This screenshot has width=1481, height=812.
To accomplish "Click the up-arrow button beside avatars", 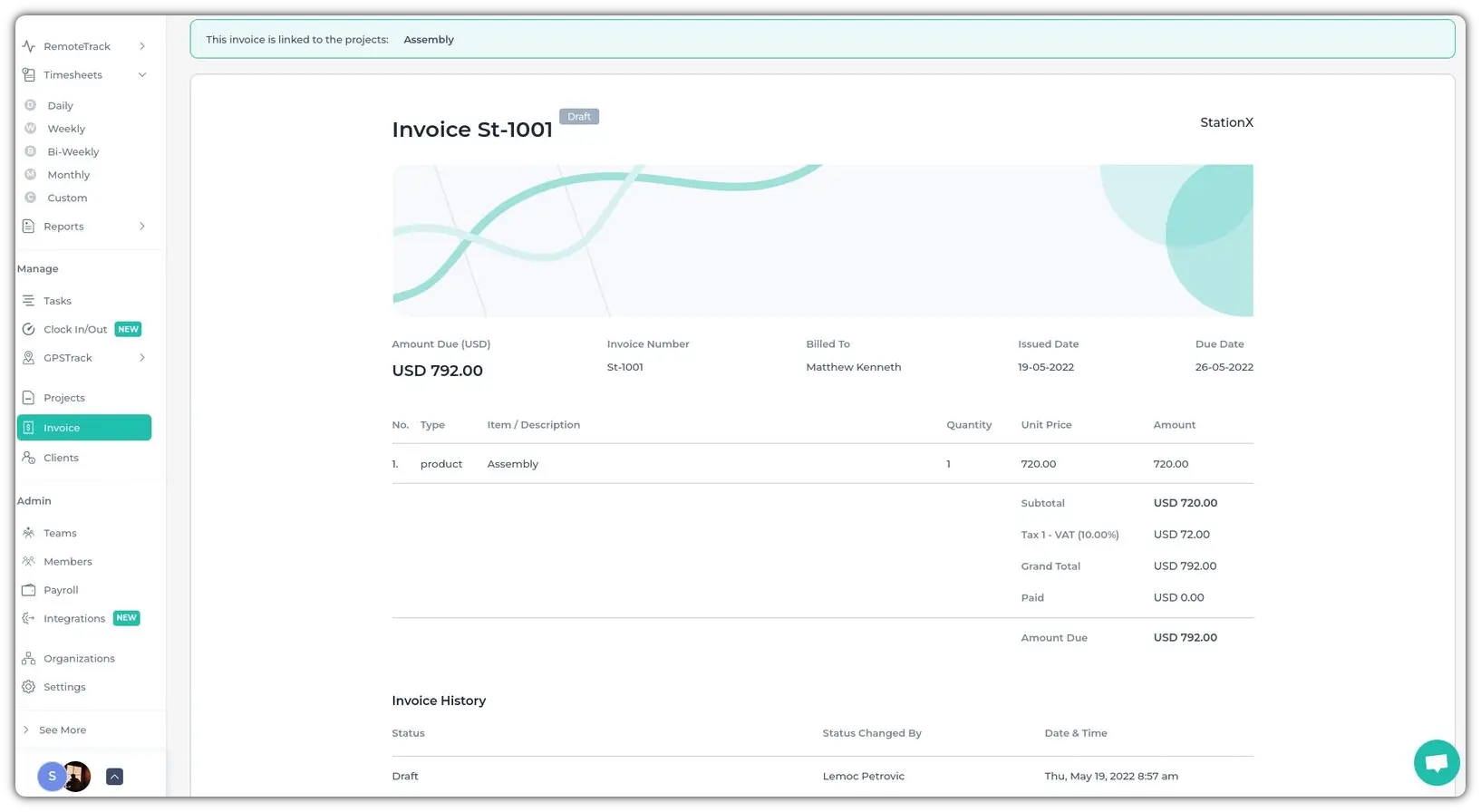I will (x=114, y=777).
